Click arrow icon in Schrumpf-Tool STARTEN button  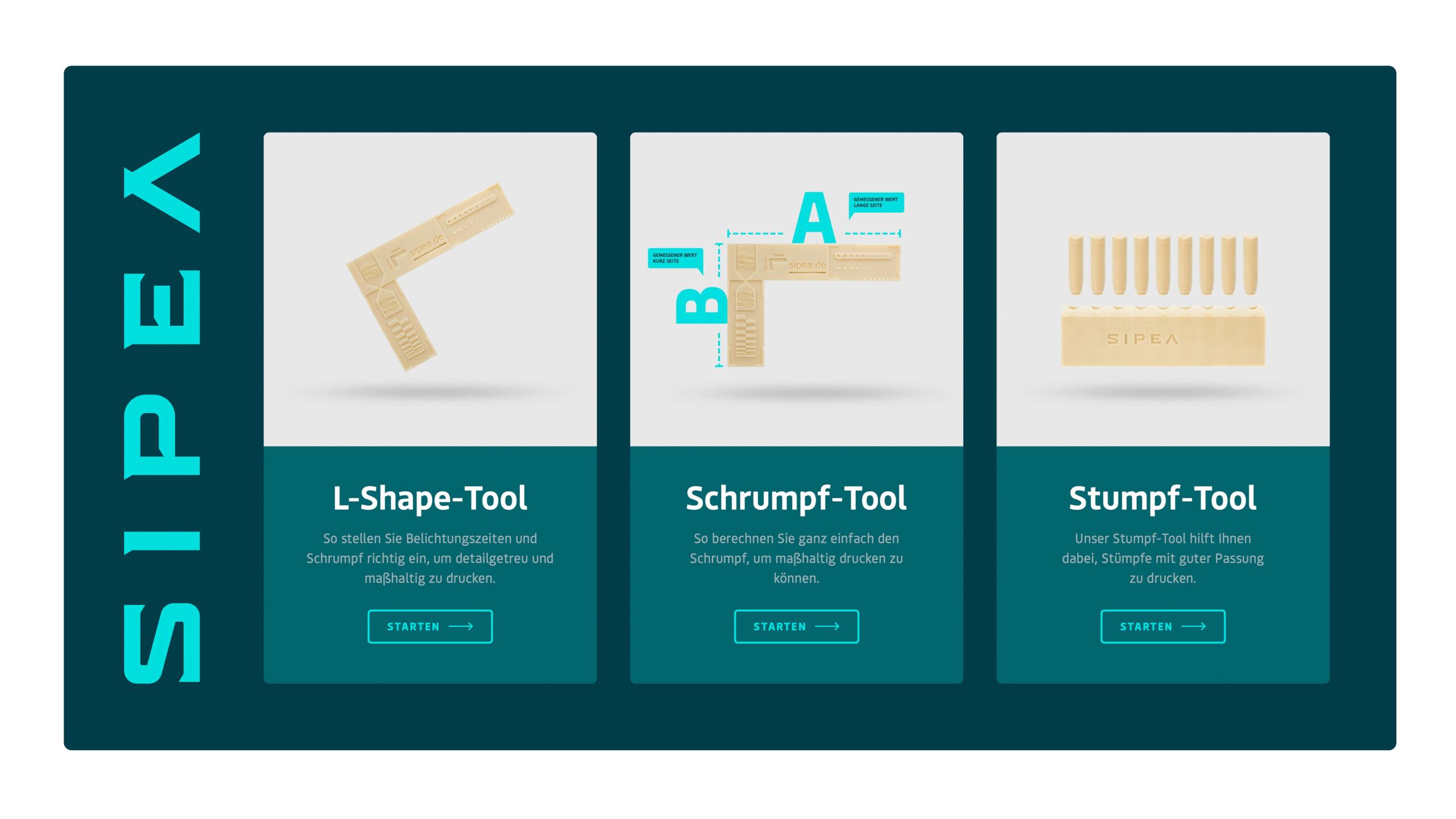(x=827, y=626)
